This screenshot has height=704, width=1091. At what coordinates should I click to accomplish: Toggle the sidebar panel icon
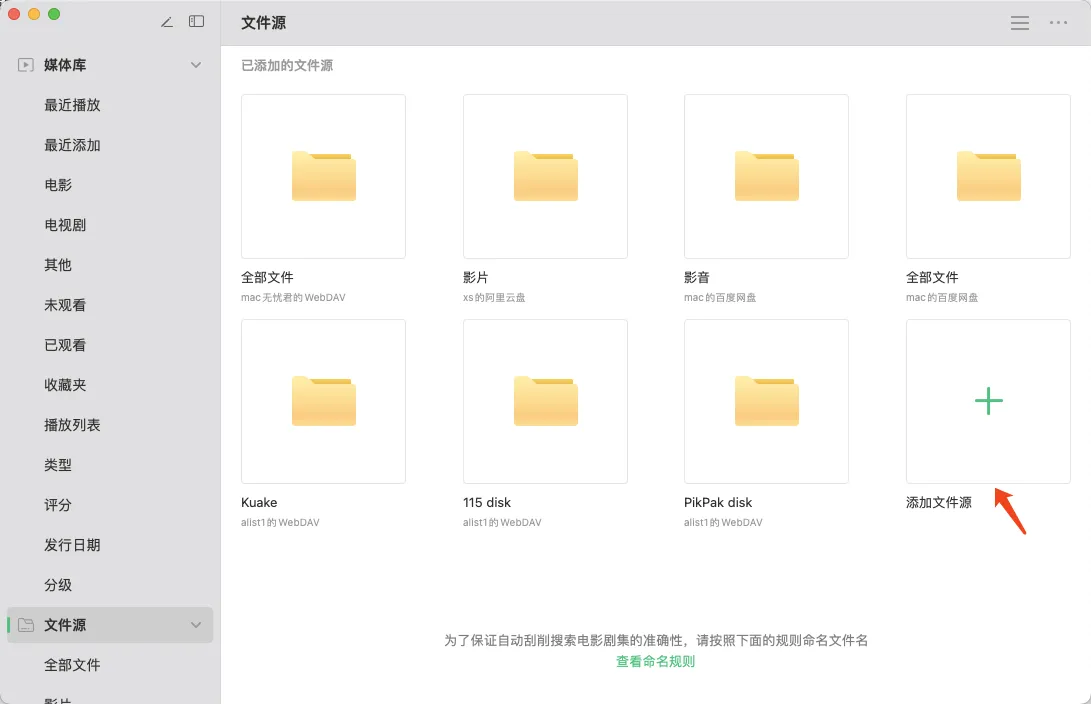[197, 22]
